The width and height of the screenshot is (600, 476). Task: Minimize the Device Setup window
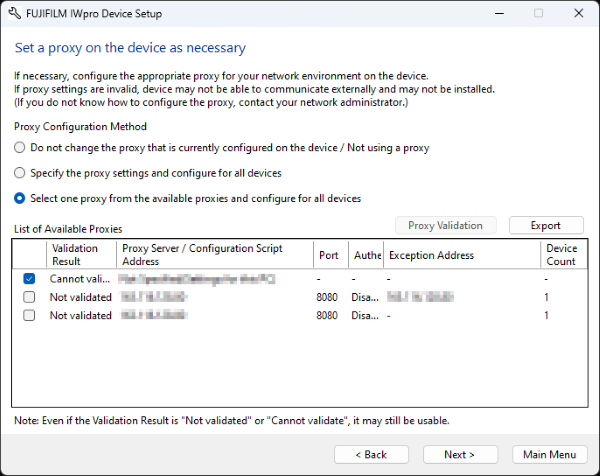(499, 13)
